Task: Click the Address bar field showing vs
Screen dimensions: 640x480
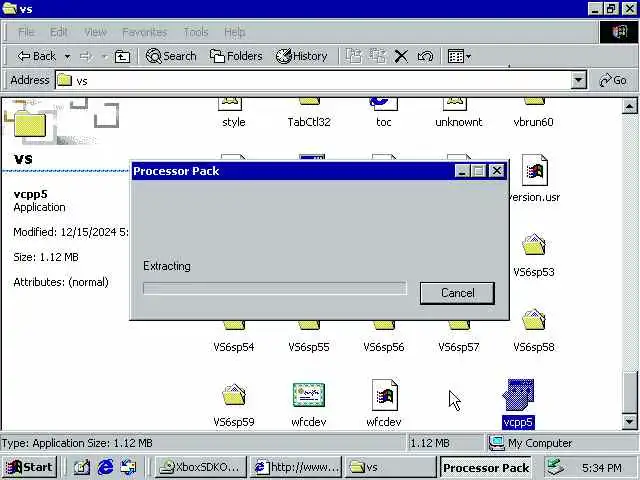Action: 313,80
